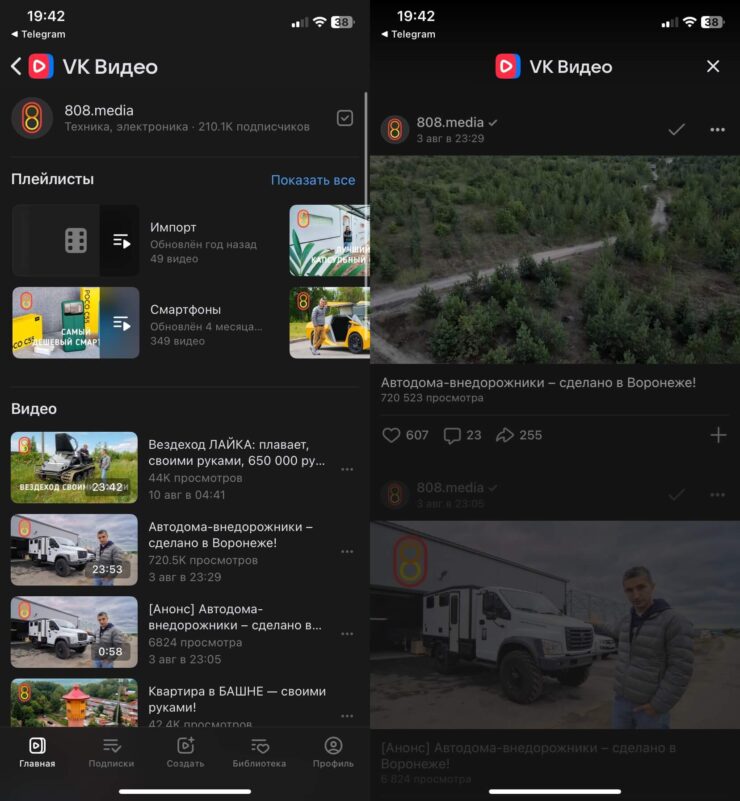Tap Показать все for playlists

click(312, 180)
